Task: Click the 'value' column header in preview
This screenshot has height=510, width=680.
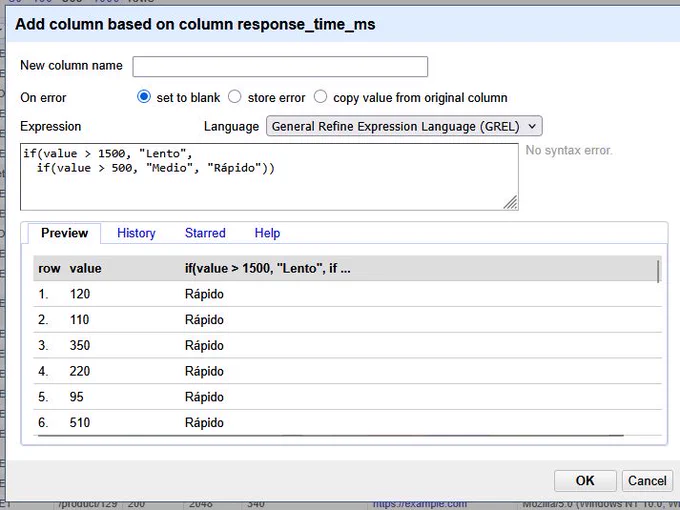Action: click(x=85, y=268)
